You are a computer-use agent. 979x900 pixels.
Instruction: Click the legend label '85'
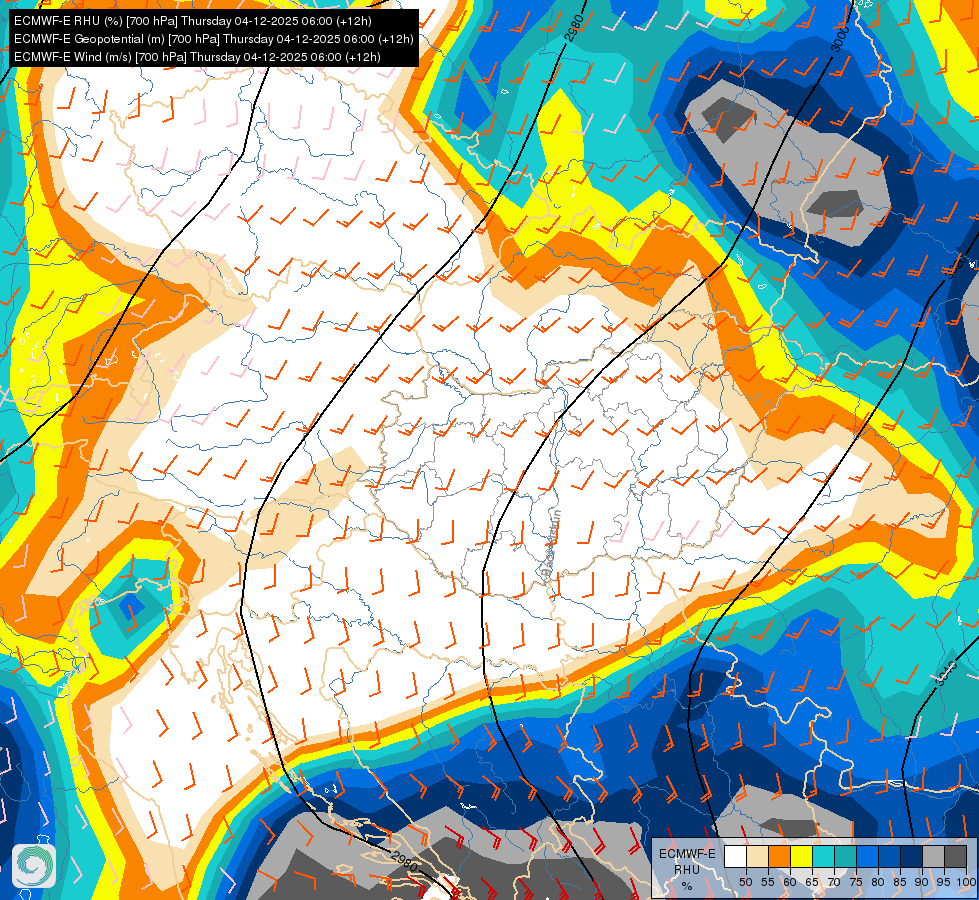(x=900, y=883)
